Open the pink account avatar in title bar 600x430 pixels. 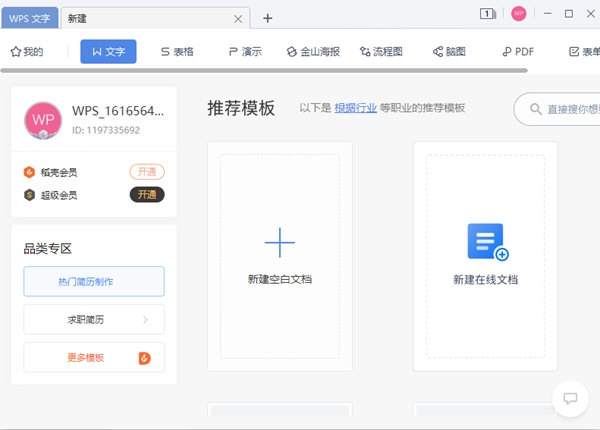(518, 14)
